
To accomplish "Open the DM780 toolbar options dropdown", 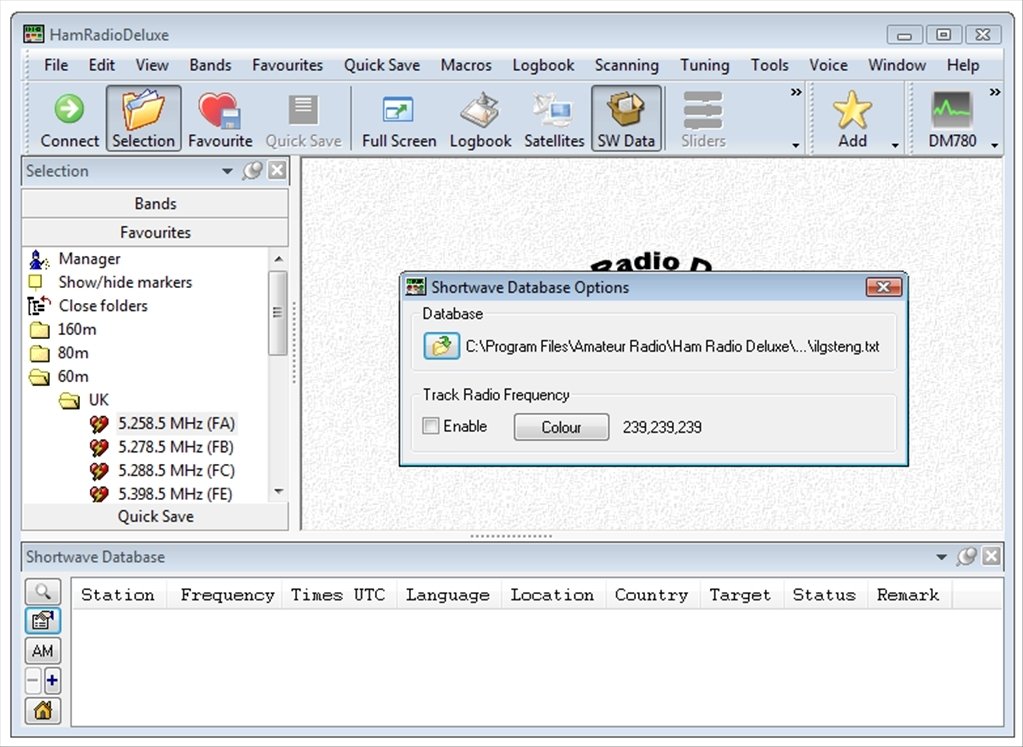I will click(995, 145).
